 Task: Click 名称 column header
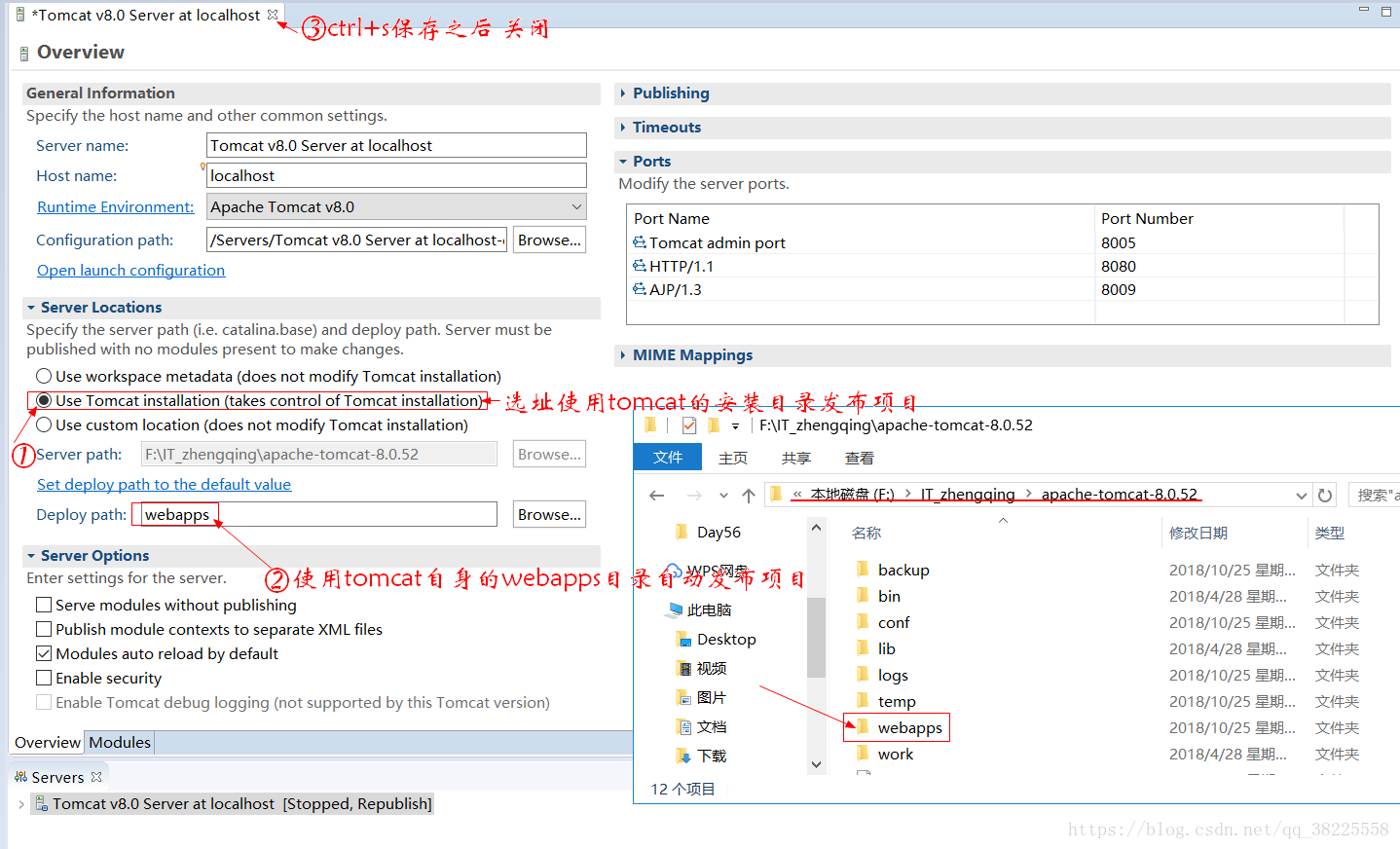[x=866, y=533]
